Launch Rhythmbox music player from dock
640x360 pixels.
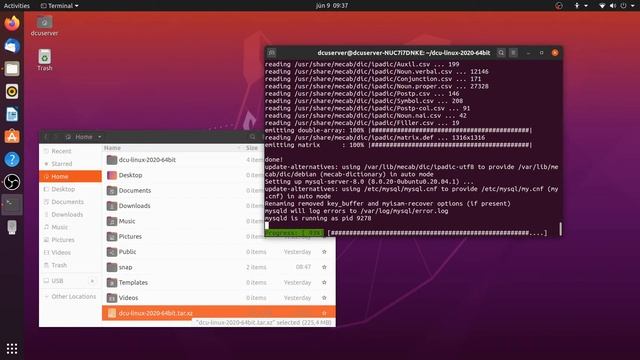tap(12, 91)
